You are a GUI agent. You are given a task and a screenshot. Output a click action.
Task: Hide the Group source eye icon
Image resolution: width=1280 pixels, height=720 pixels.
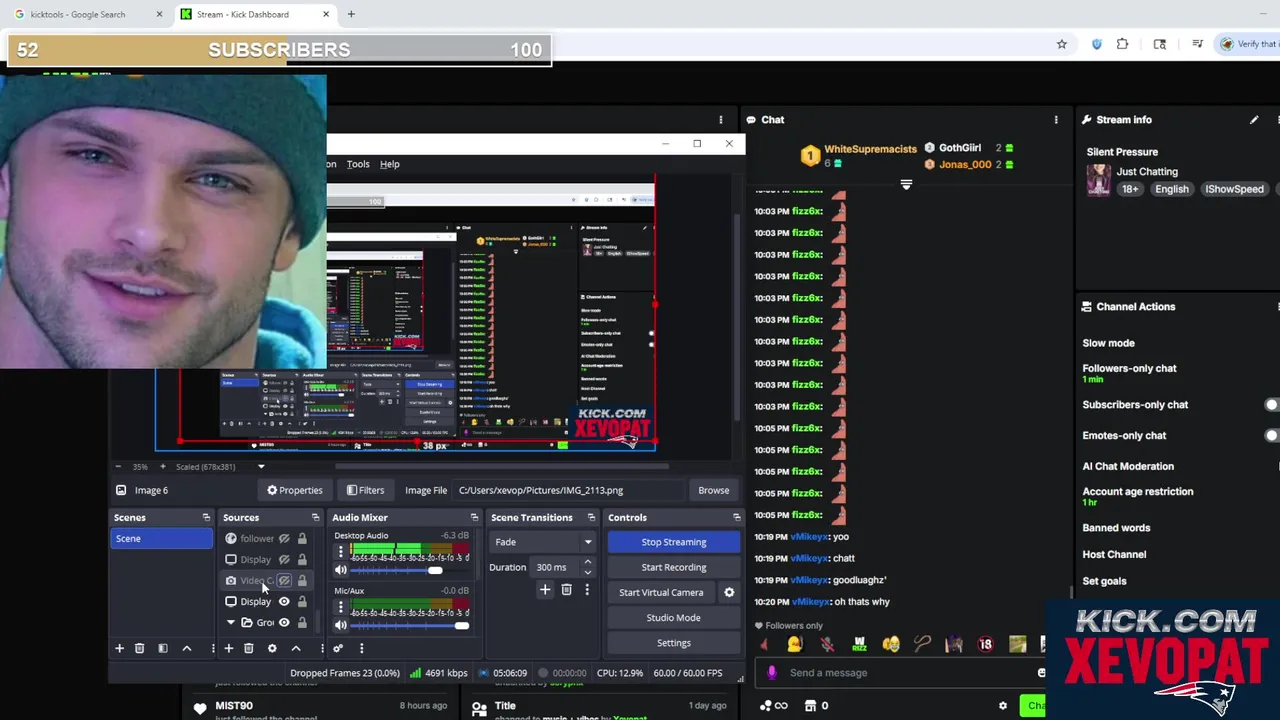[284, 623]
